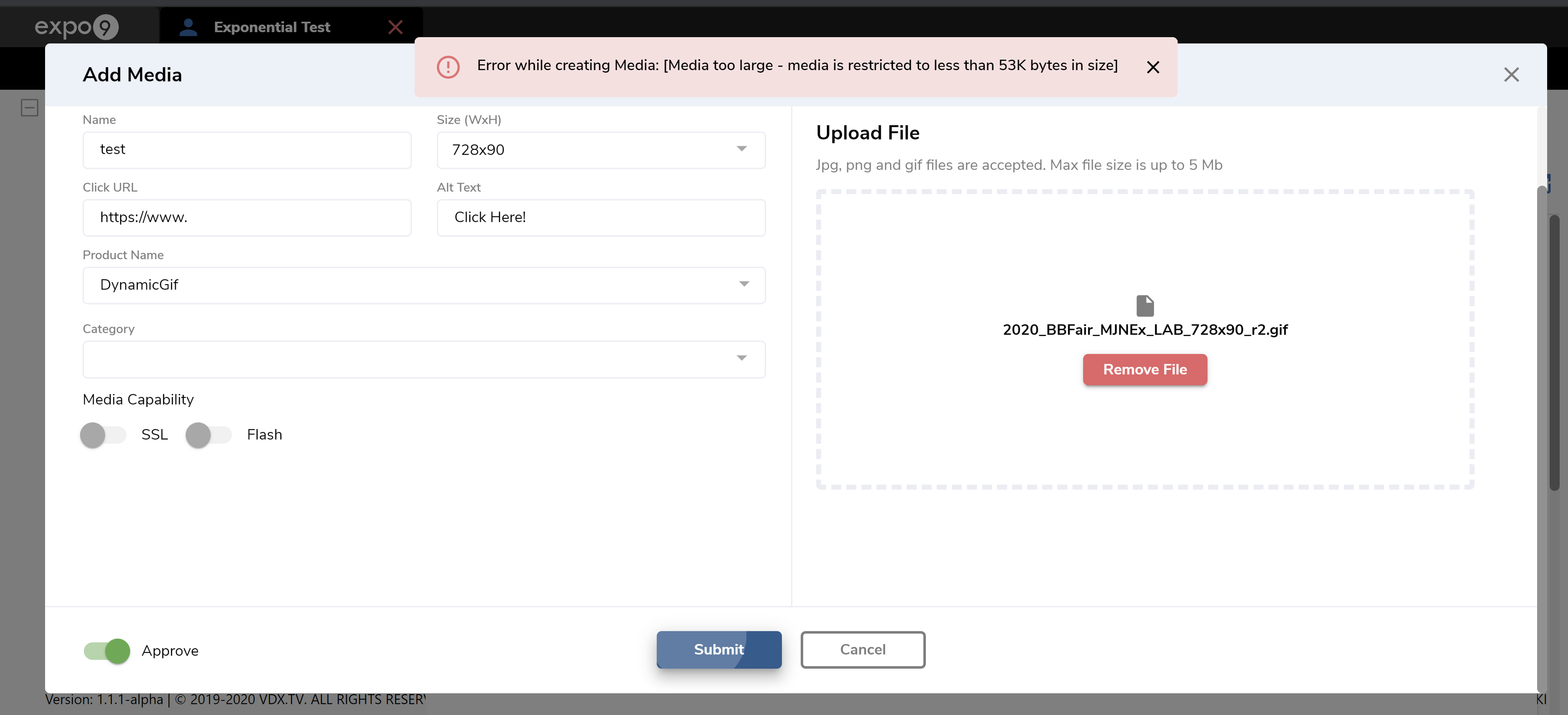This screenshot has height=715, width=1568.
Task: Collapse the panel with the minus icon
Action: (29, 108)
